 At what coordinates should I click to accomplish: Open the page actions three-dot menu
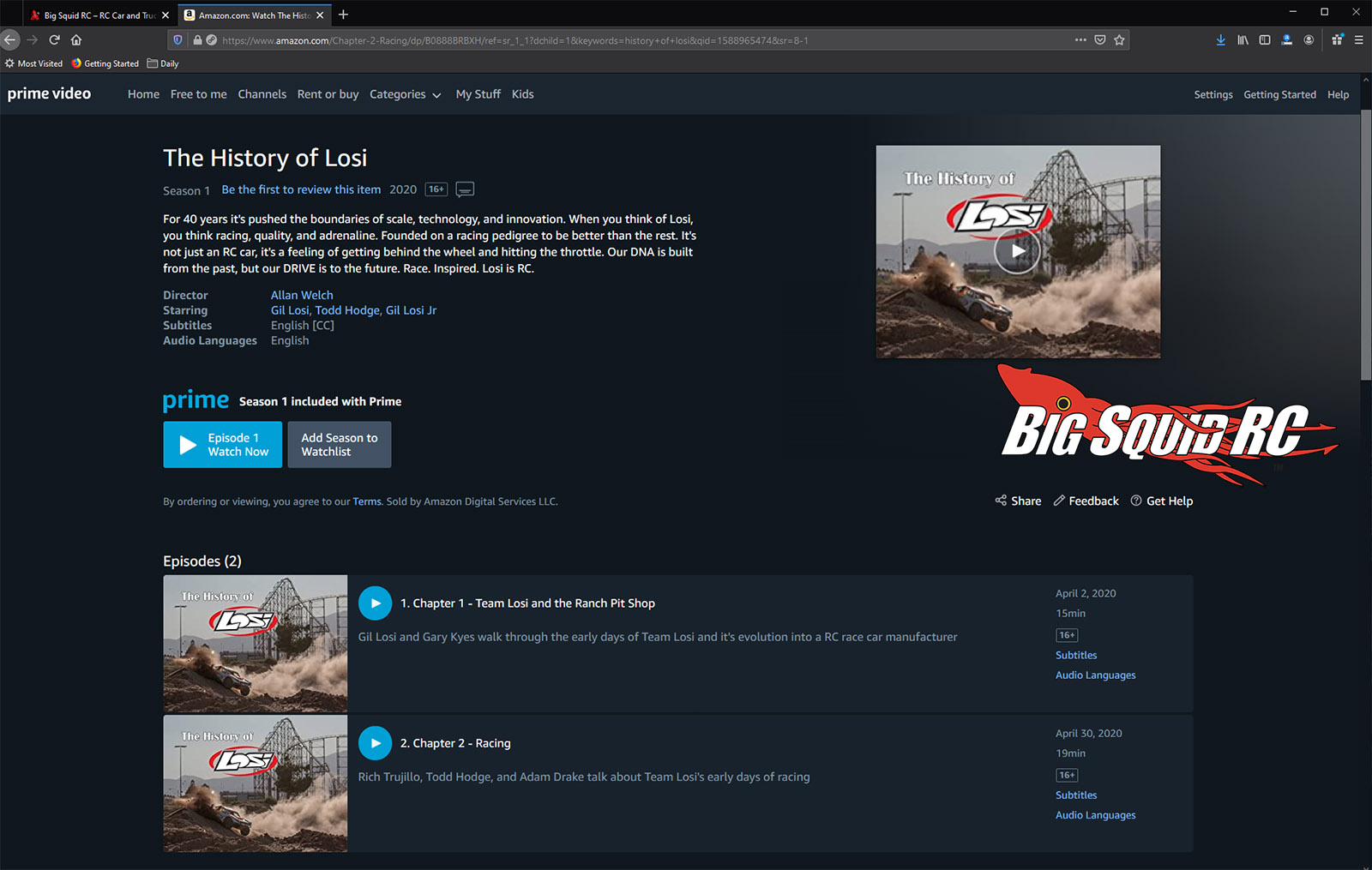click(x=1080, y=39)
